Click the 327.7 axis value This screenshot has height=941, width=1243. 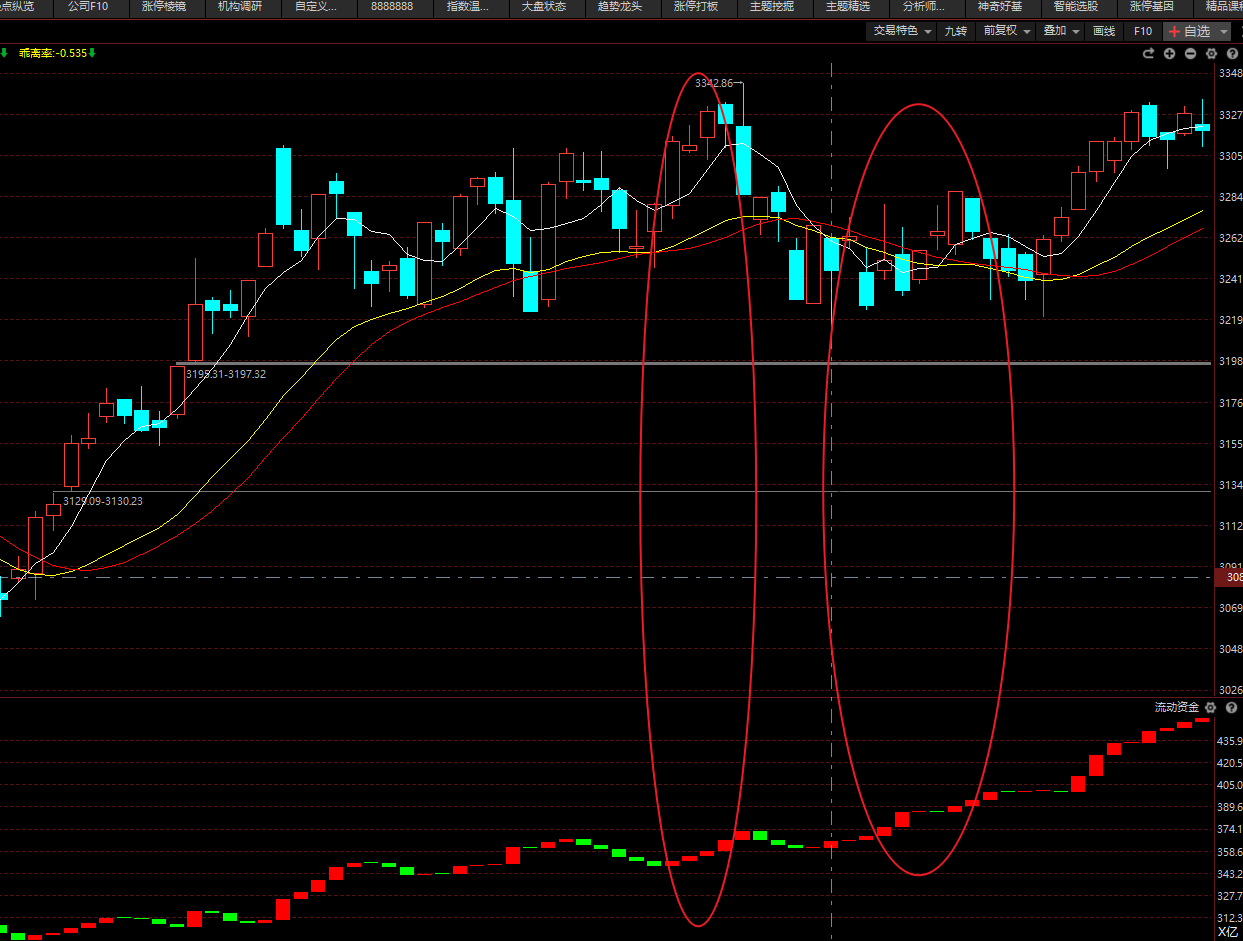(1229, 896)
